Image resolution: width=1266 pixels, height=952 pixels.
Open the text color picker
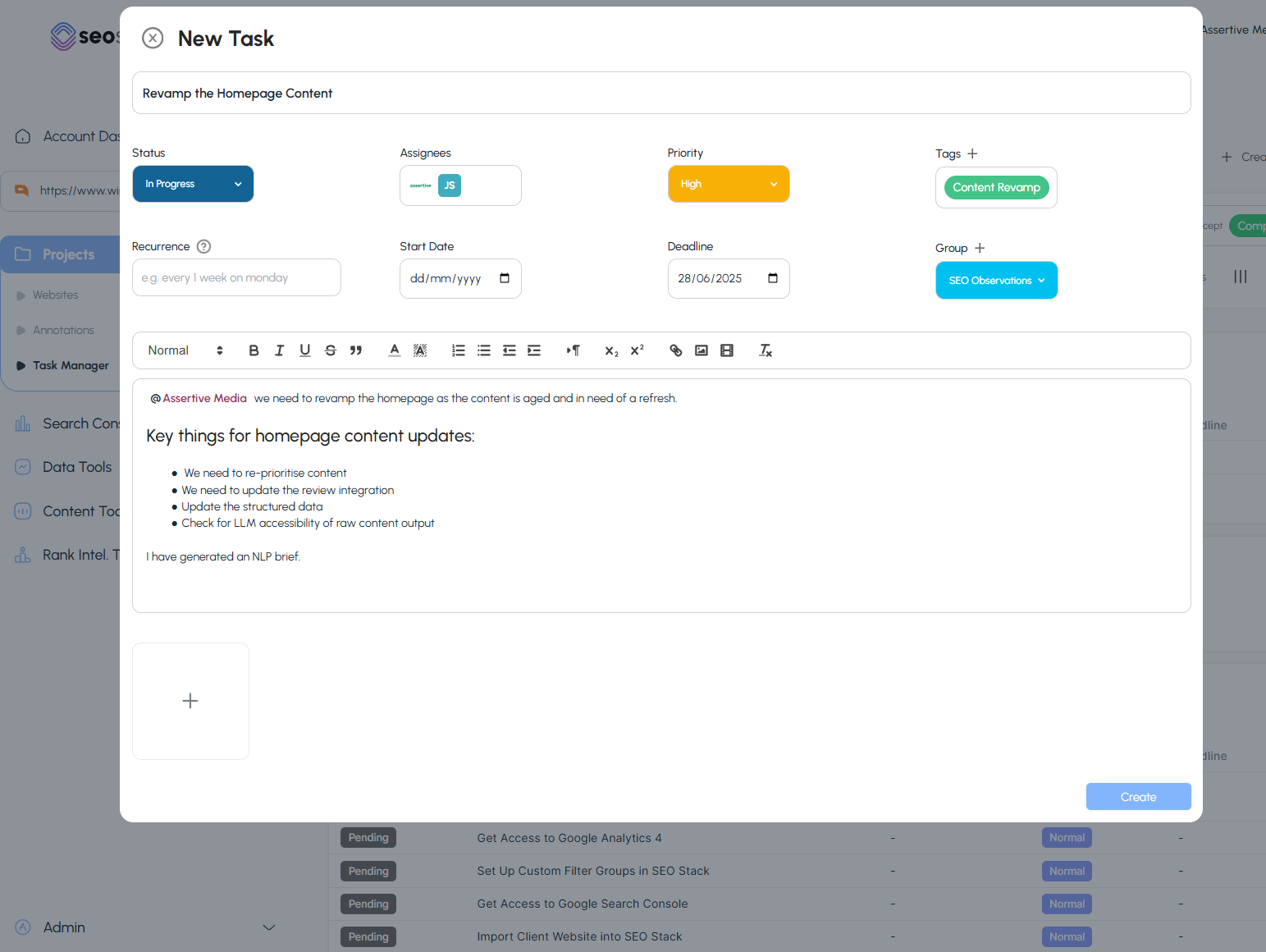click(395, 350)
